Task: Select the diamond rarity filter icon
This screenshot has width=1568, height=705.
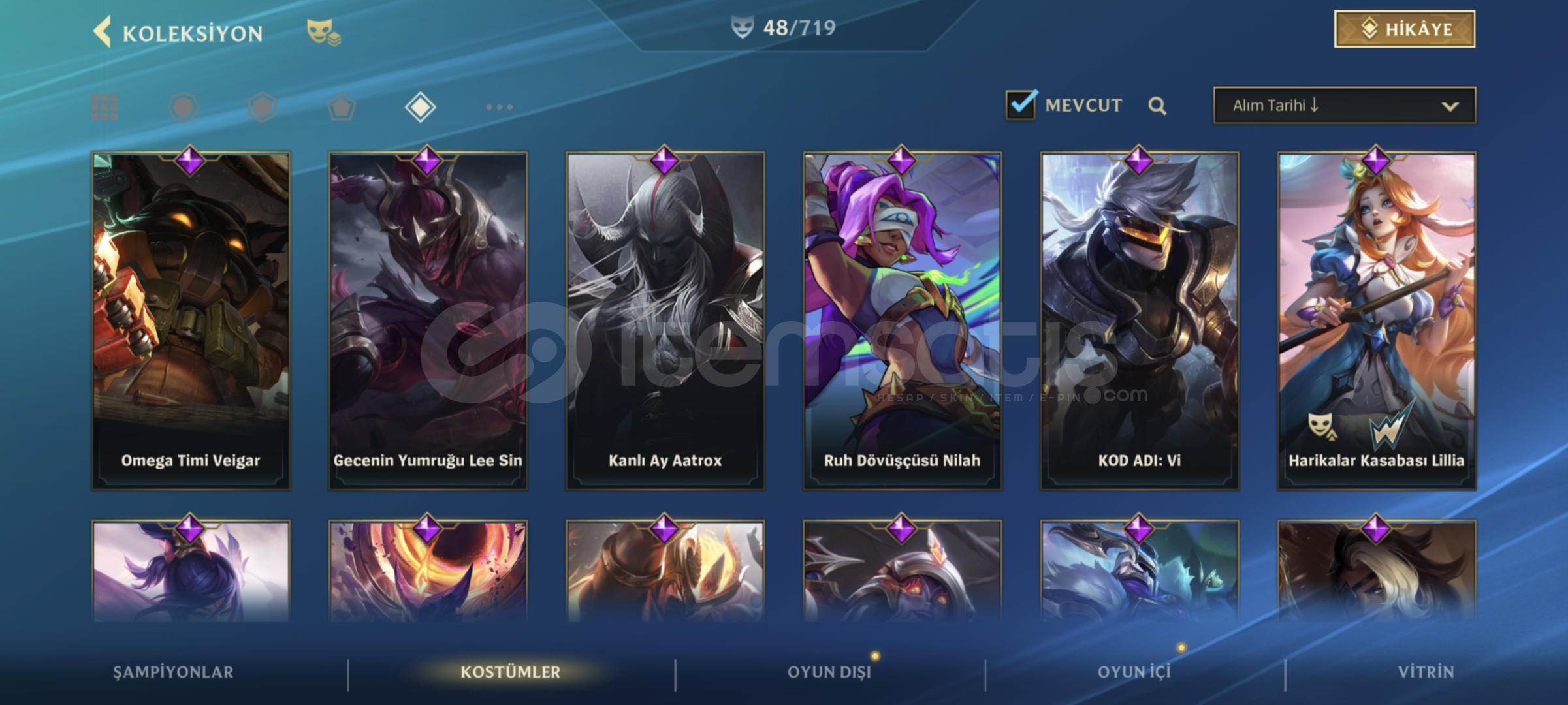Action: tap(421, 107)
